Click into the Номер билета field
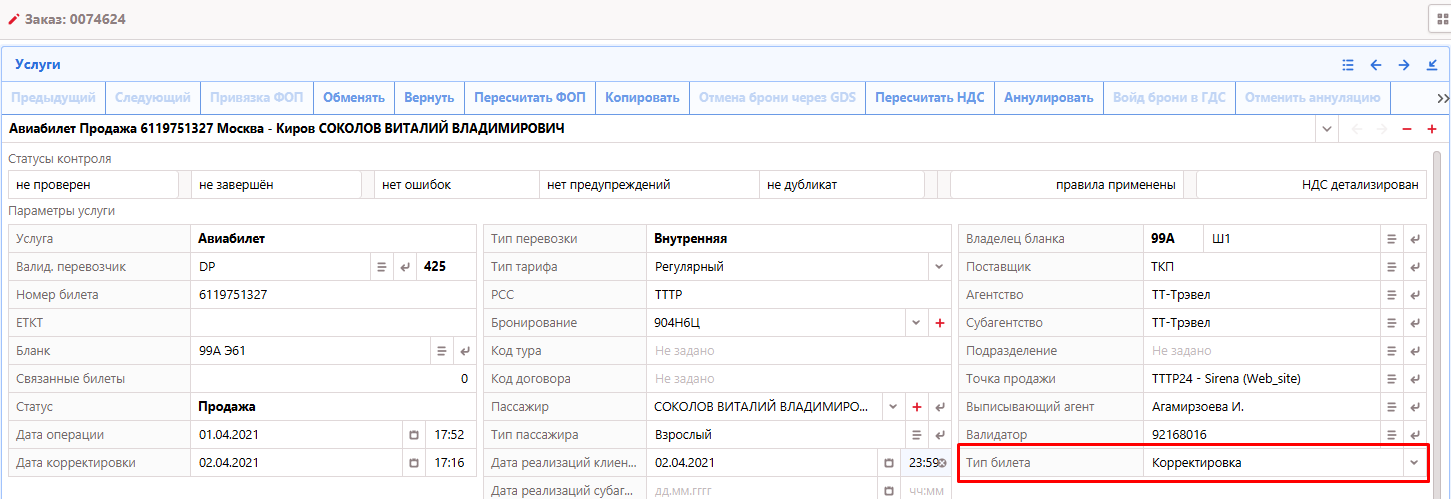Viewport: 1451px width, 499px height. [330, 295]
